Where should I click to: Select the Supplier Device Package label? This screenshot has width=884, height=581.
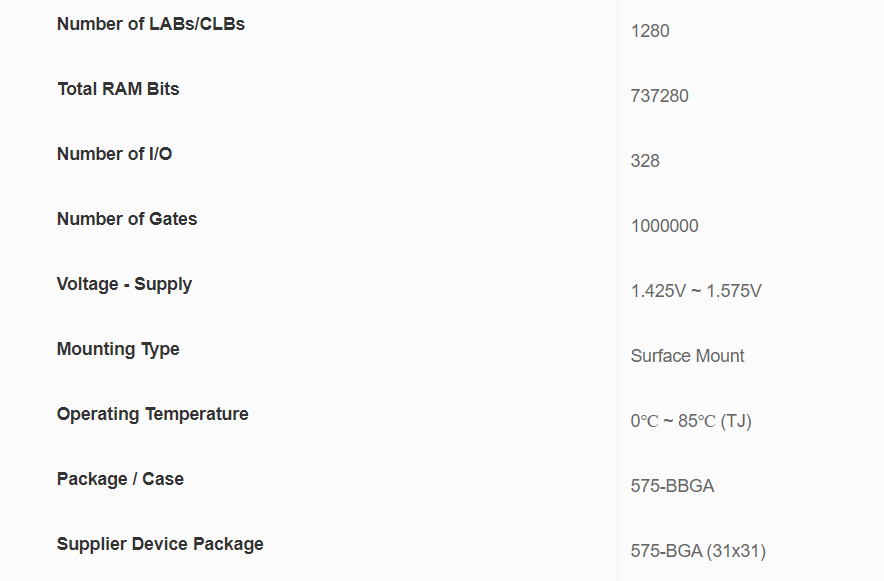click(x=160, y=544)
